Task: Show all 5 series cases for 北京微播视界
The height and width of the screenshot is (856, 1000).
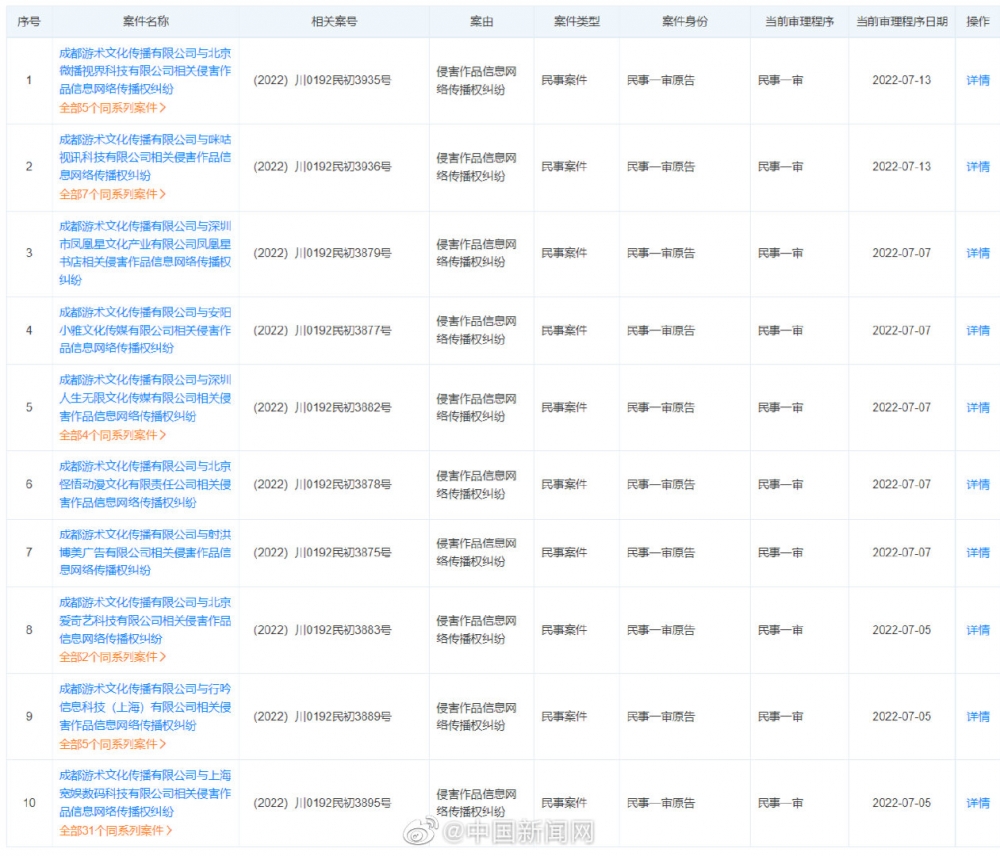Action: [112, 107]
